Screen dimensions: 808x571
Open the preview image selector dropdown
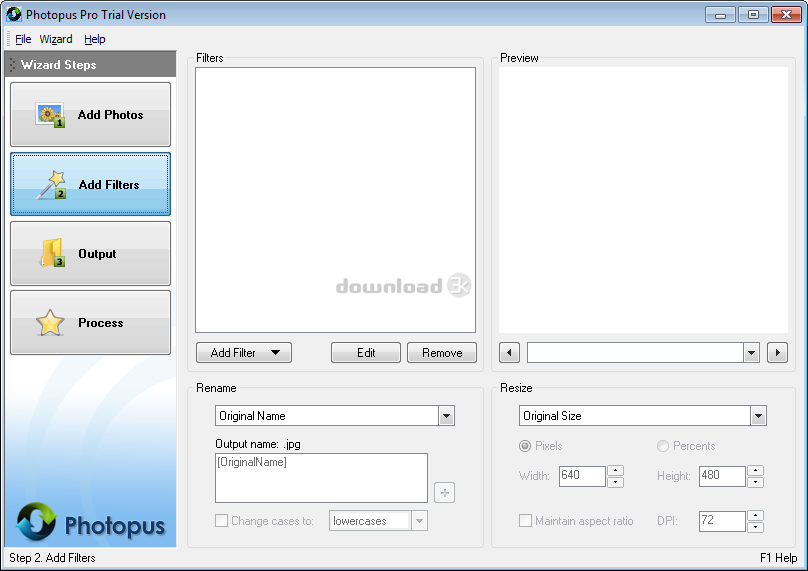click(751, 353)
